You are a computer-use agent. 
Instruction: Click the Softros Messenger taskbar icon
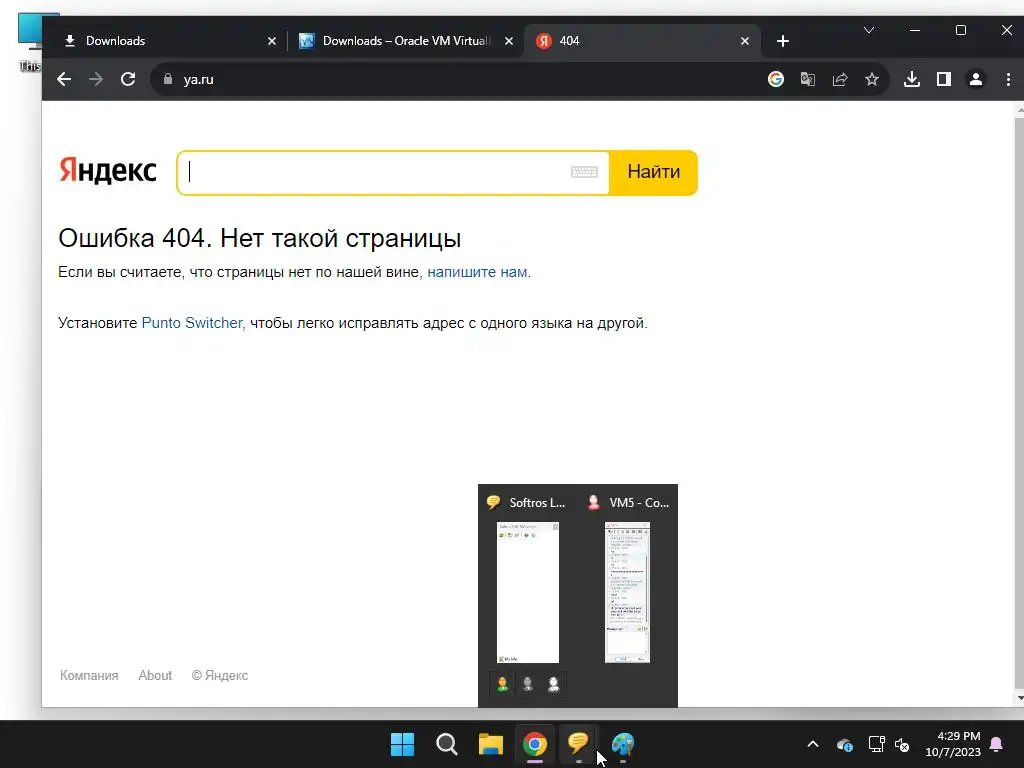(x=579, y=743)
